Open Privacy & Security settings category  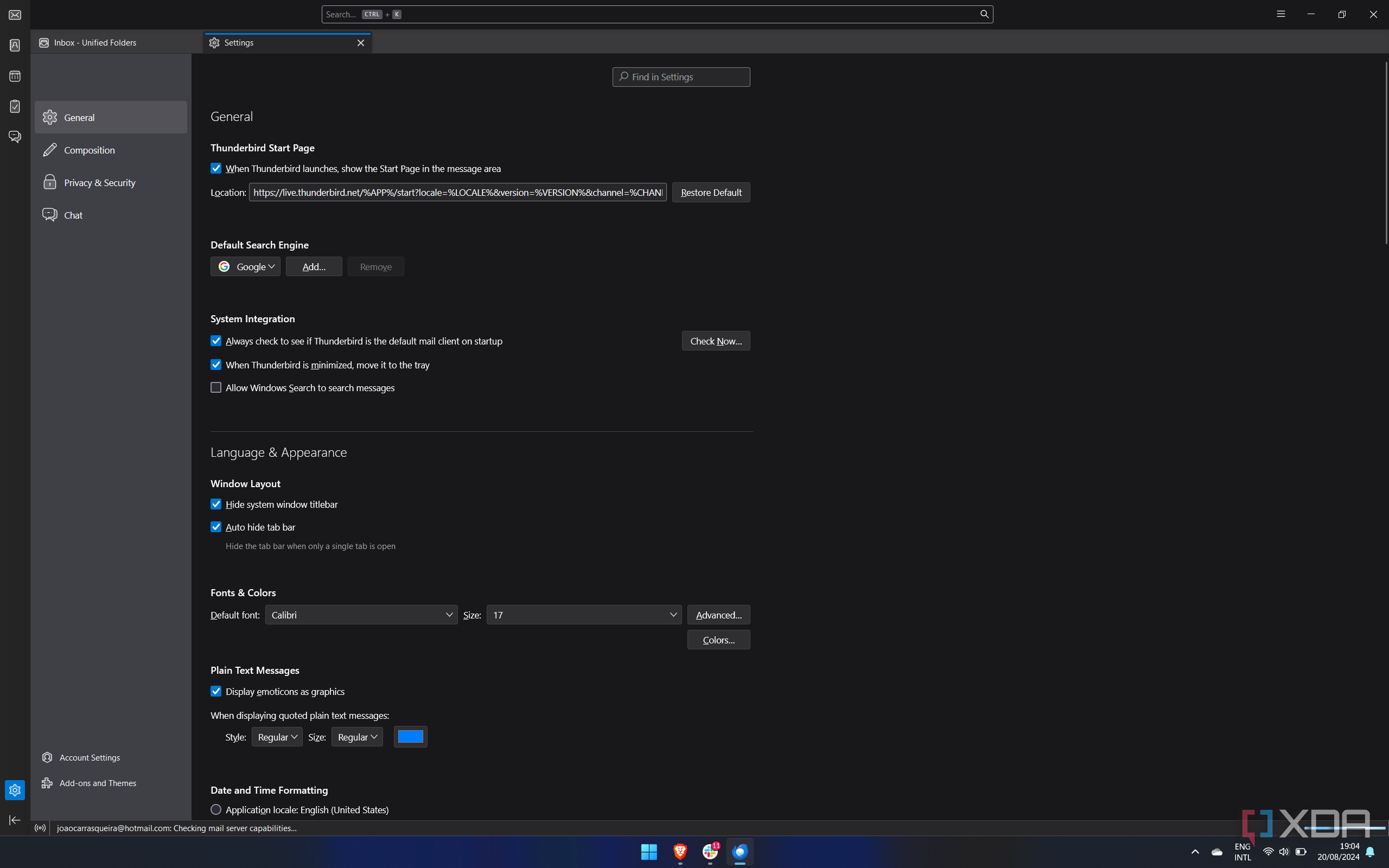111,183
